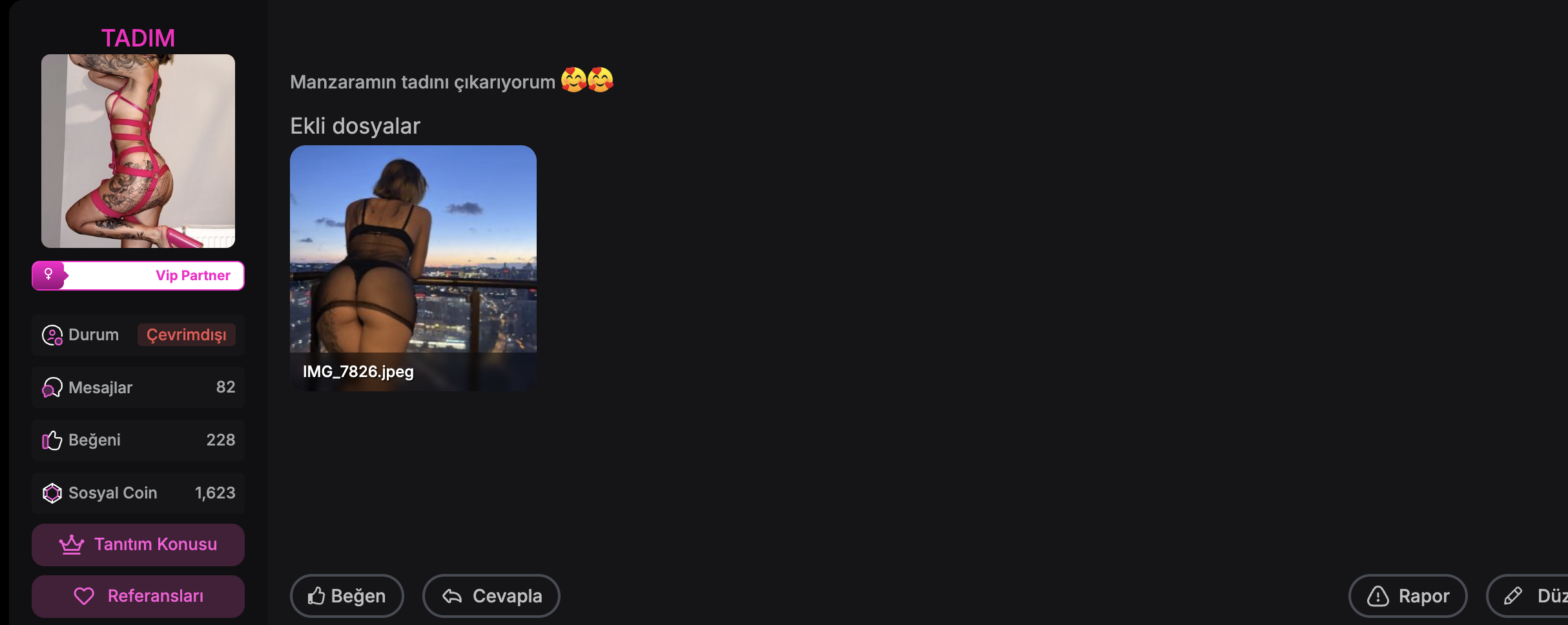Open the messages count 82

(x=225, y=387)
